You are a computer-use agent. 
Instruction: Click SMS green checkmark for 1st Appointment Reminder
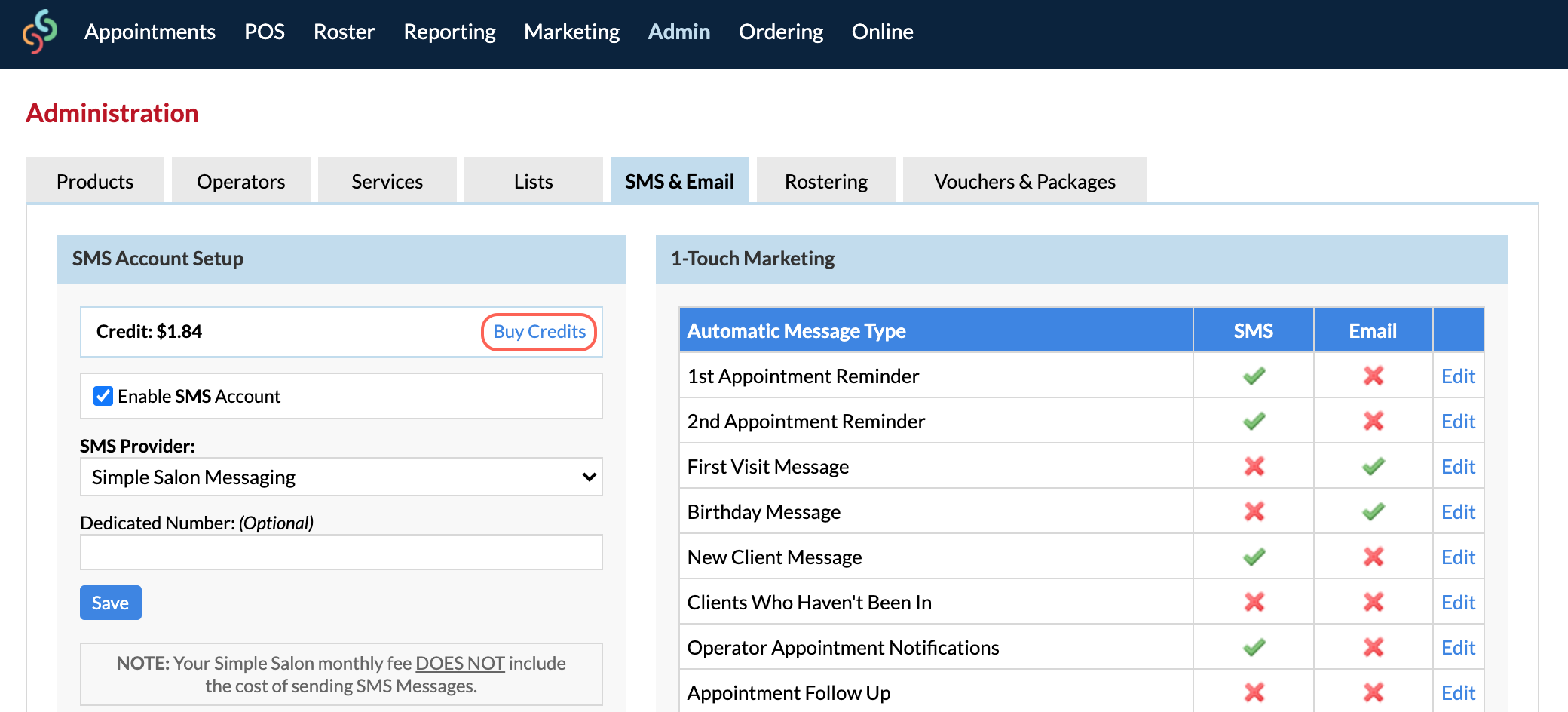1254,376
